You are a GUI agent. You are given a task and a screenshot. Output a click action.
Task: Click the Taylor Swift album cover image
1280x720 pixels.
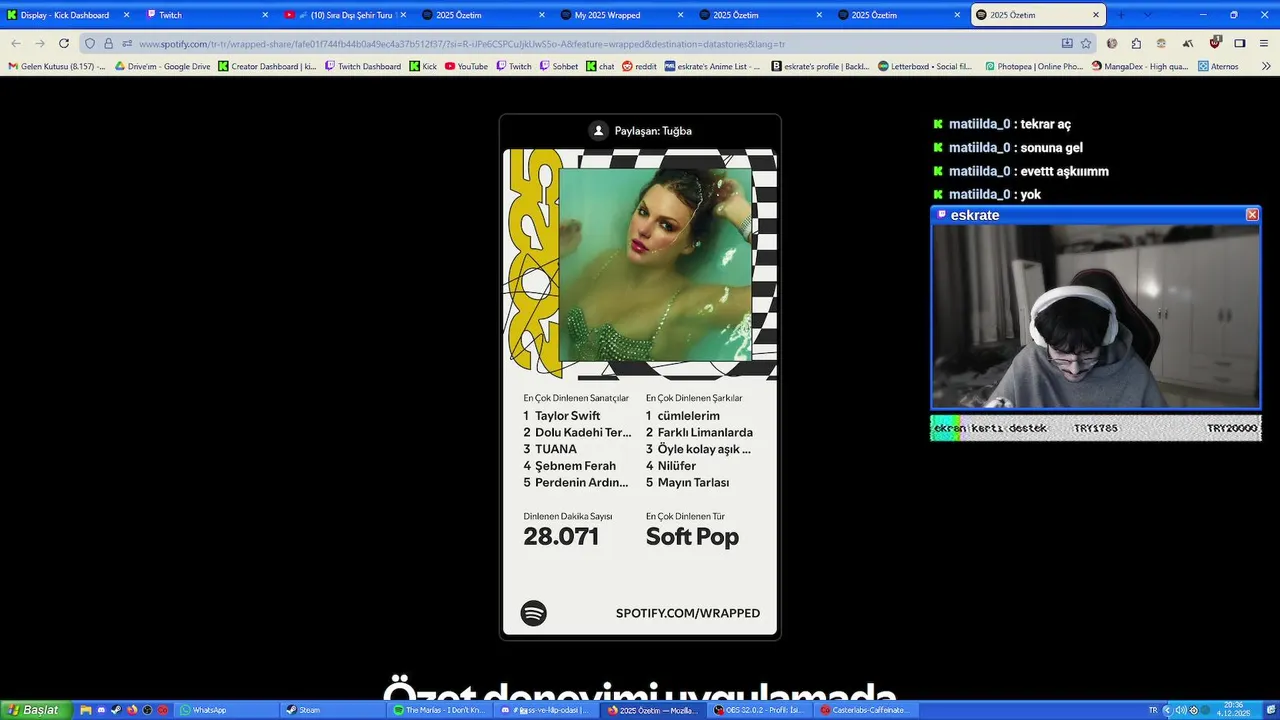coord(655,265)
